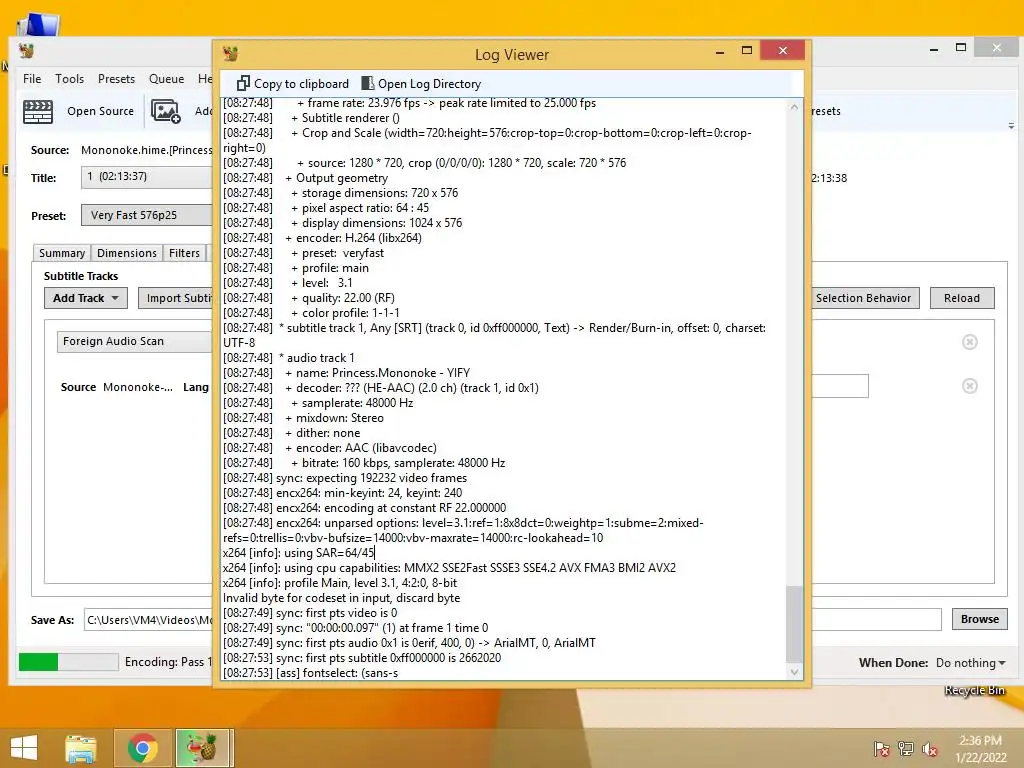
Task: Switch to the Dimensions tab
Action: pyautogui.click(x=127, y=253)
